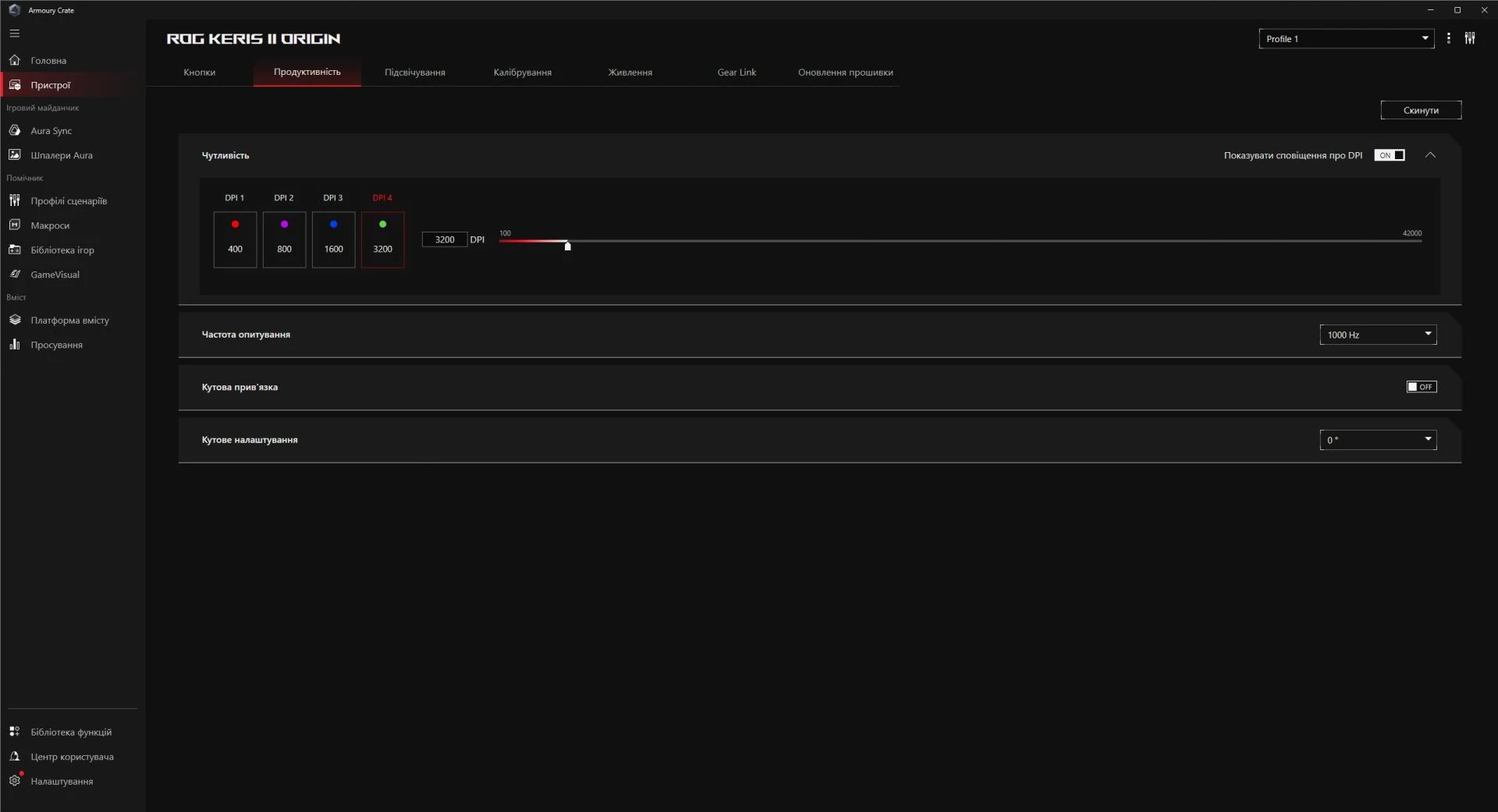Open the Оновлення прошивки tab
This screenshot has width=1498, height=812.
click(846, 73)
